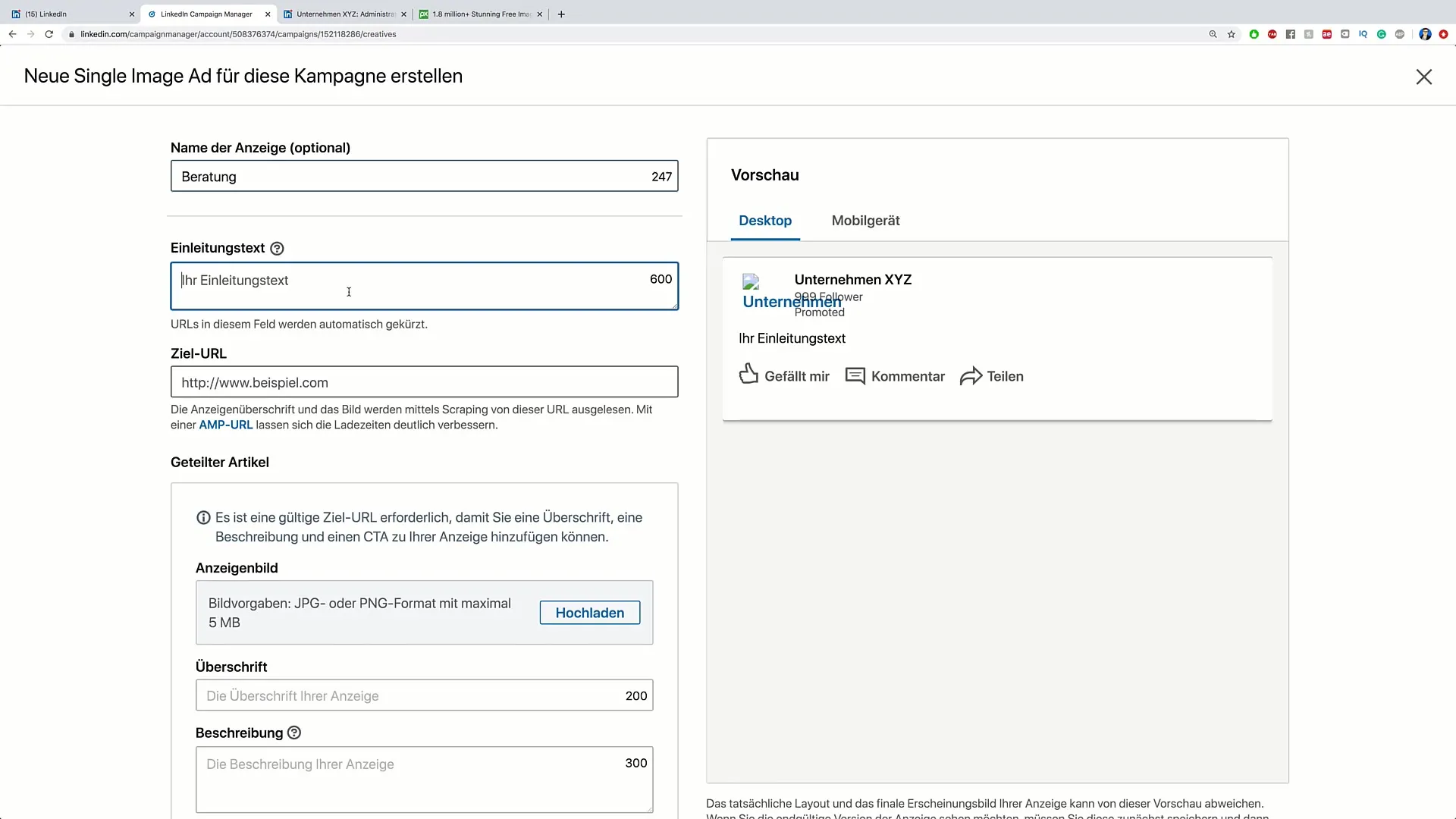Screen dimensions: 1456x819
Task: Click the IQ extension icon
Action: tap(1363, 34)
